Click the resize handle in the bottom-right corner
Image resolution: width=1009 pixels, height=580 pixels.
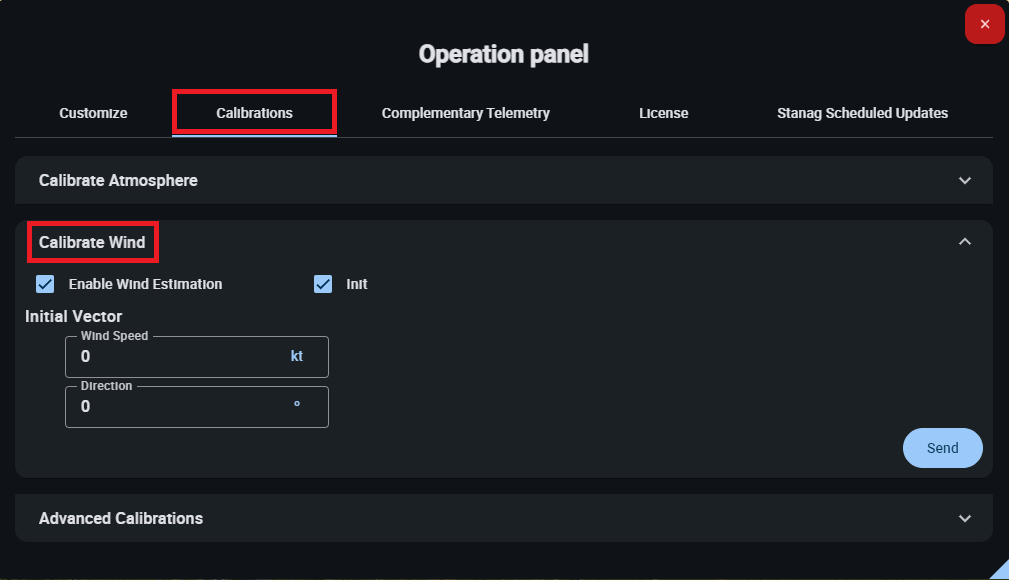coord(998,570)
